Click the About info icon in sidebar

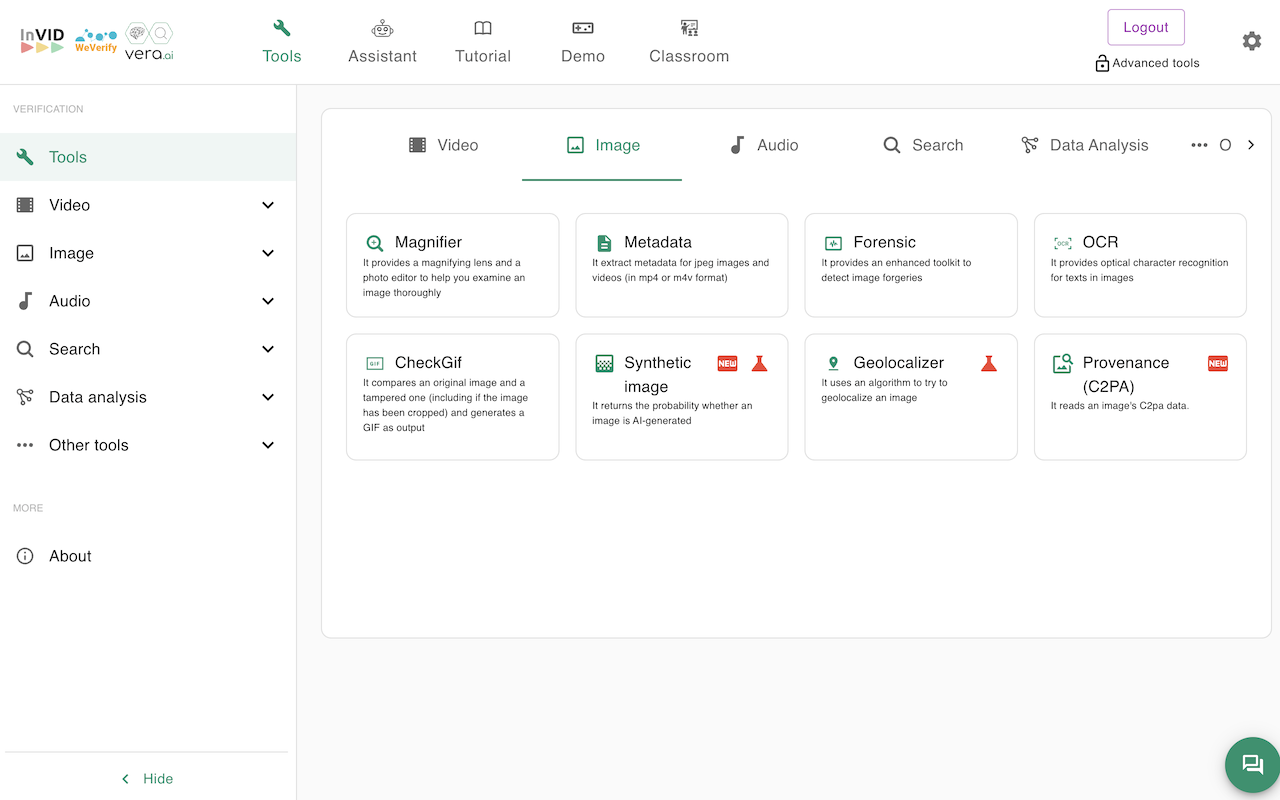(25, 556)
